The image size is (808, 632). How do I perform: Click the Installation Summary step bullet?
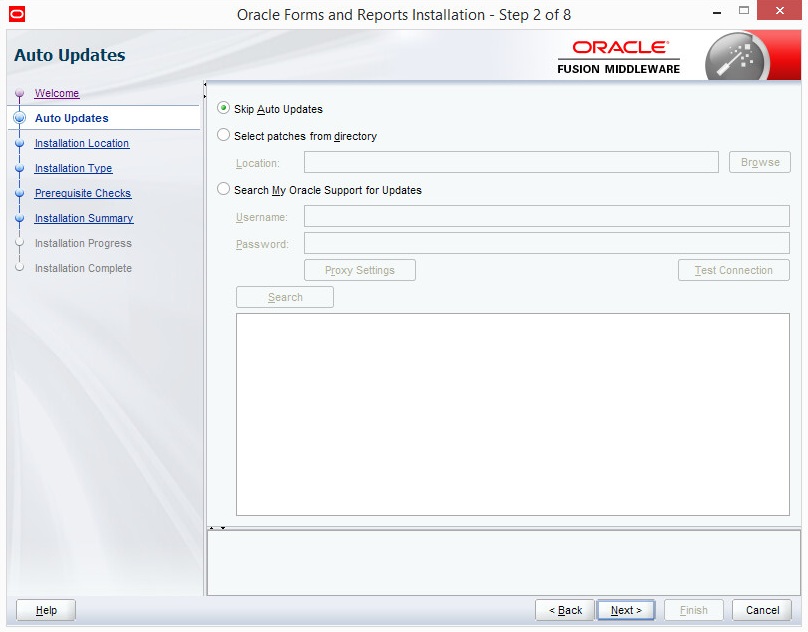pos(20,218)
